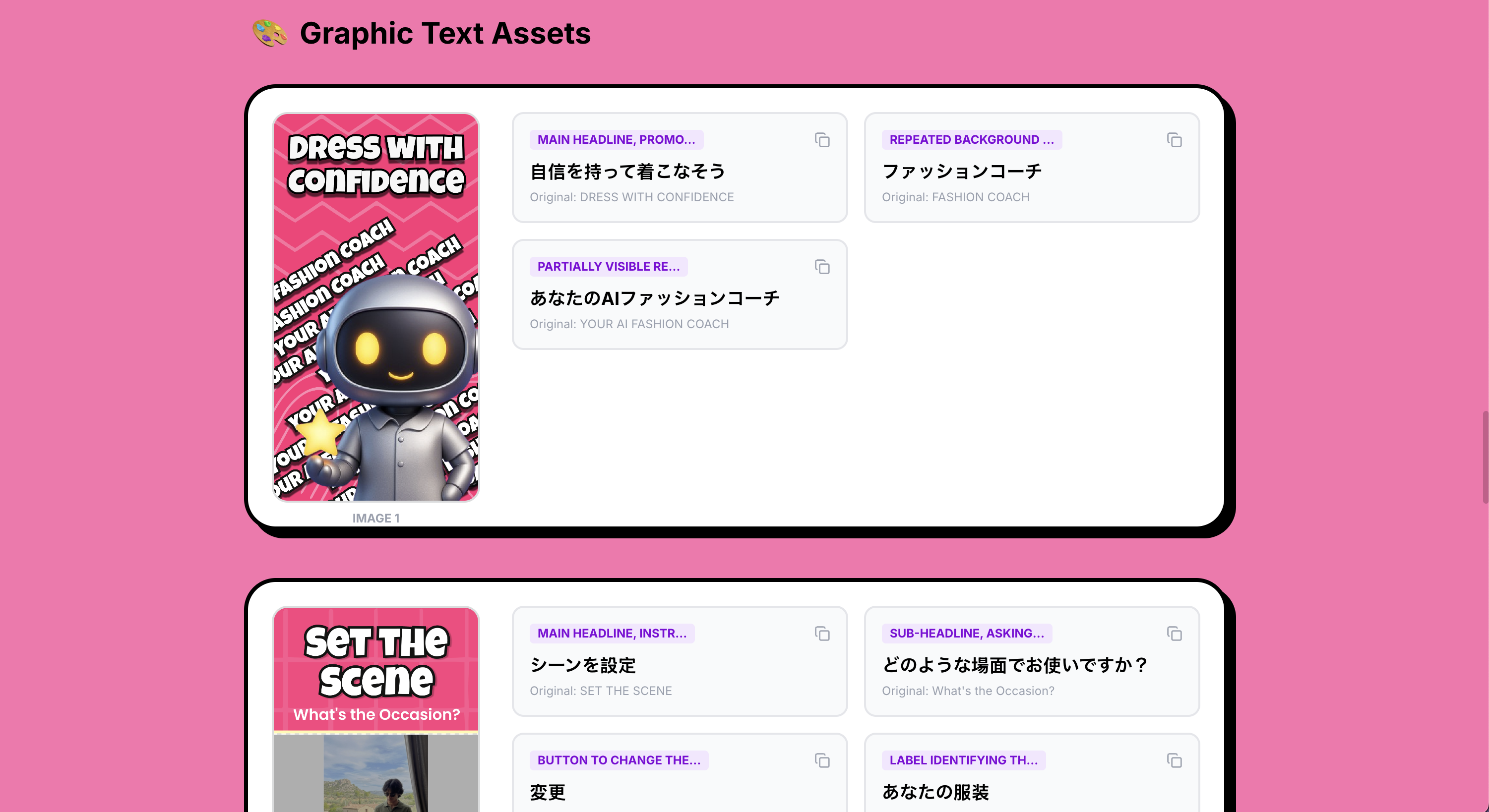Viewport: 1489px width, 812px height.
Task: Copy the DRESS WITH CONFIDENCE translation
Action: (822, 140)
